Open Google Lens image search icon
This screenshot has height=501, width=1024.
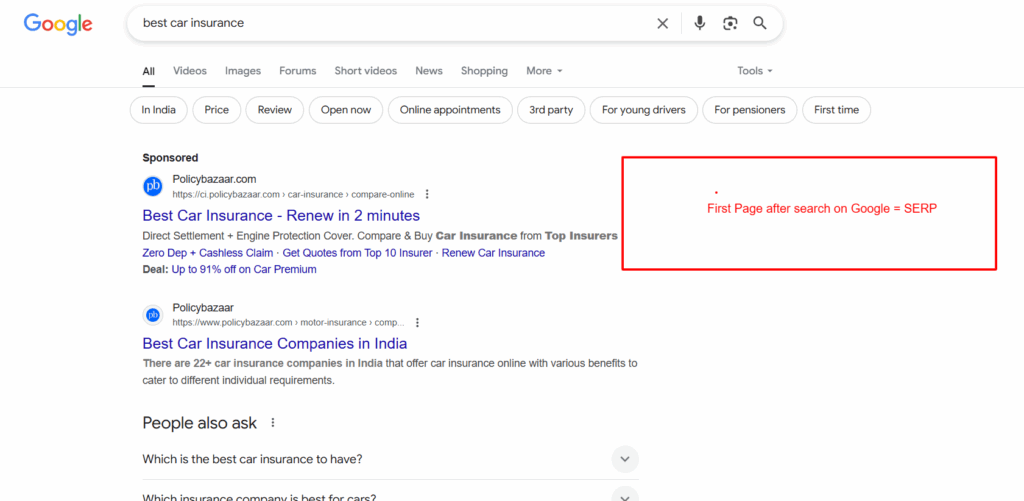pos(729,24)
